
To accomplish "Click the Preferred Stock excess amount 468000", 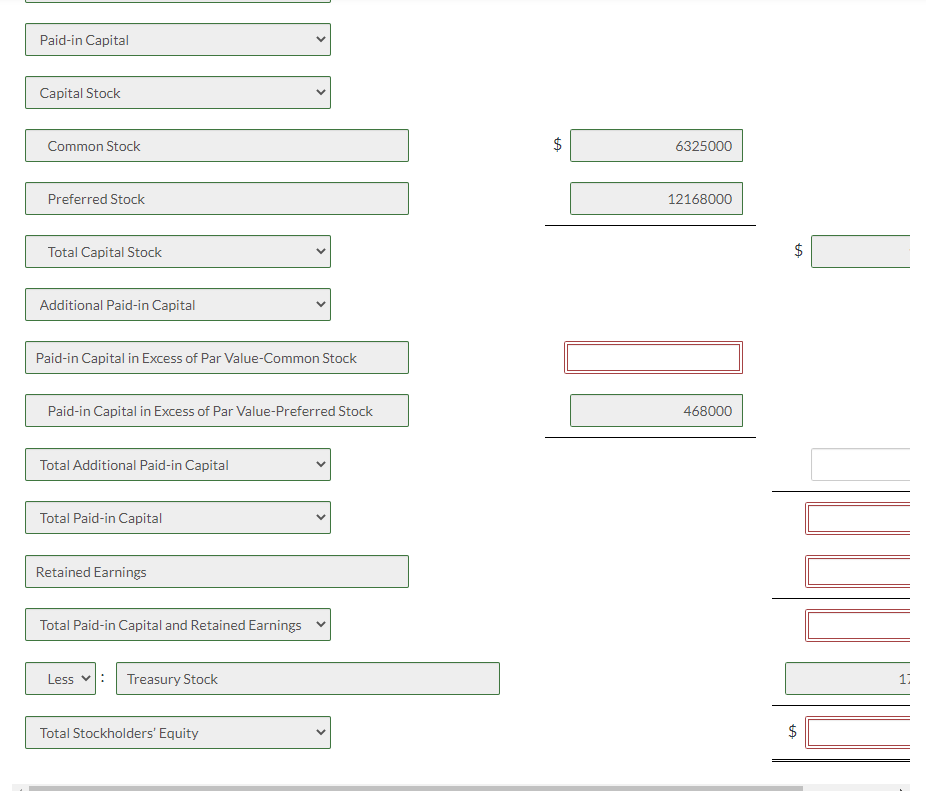I will coord(656,411).
